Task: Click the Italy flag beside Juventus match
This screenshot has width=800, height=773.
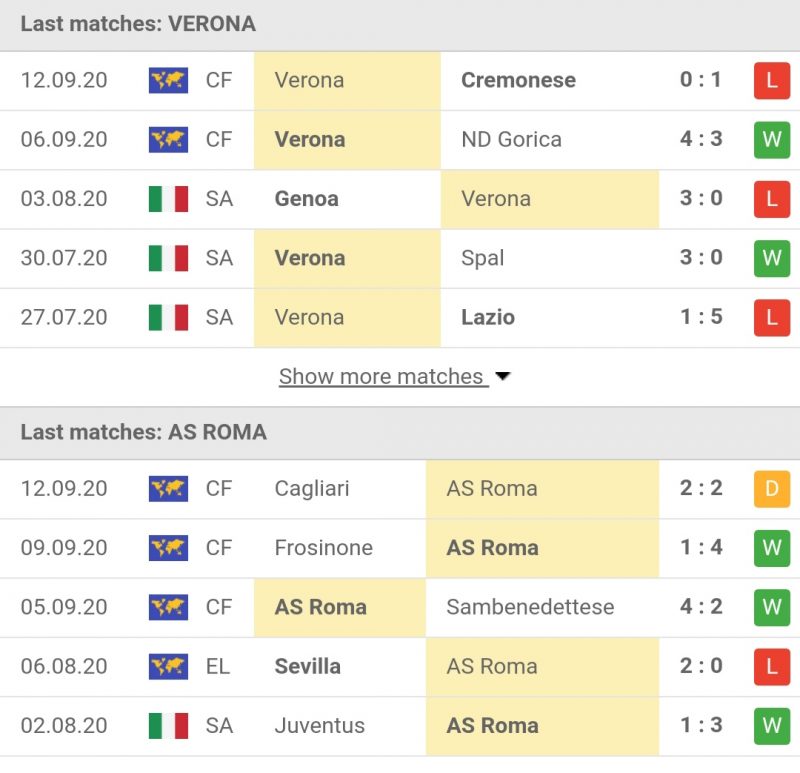Action: pos(169,725)
